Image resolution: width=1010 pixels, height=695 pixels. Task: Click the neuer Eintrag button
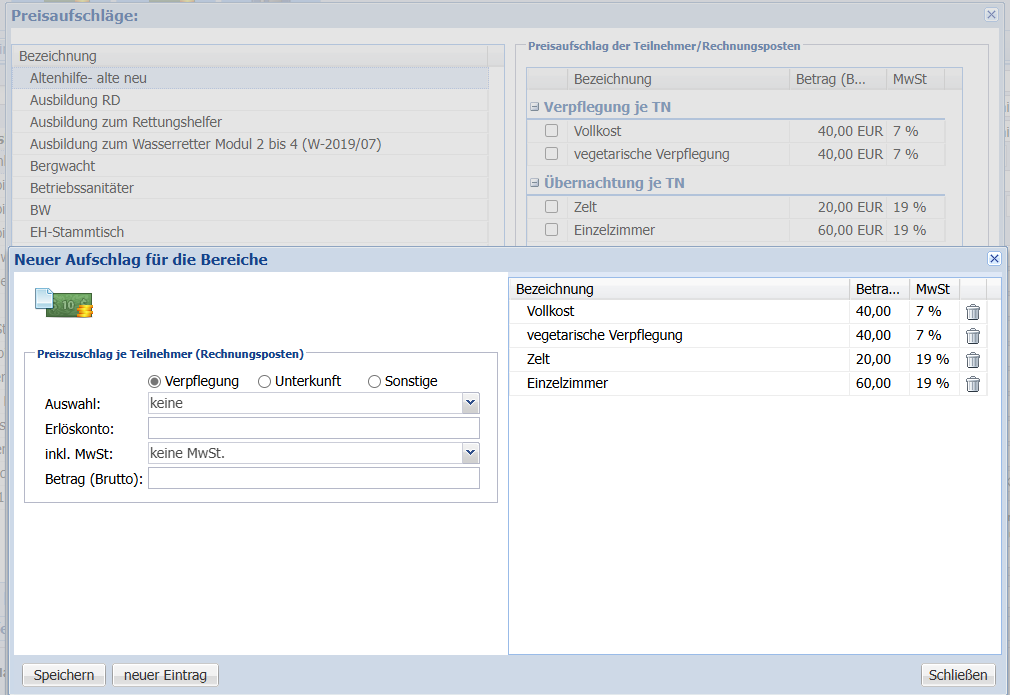165,675
